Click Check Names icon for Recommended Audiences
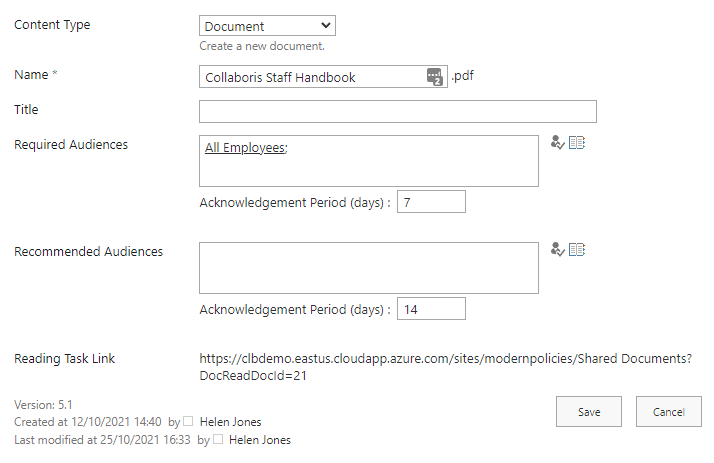This screenshot has width=714, height=463. tap(557, 249)
